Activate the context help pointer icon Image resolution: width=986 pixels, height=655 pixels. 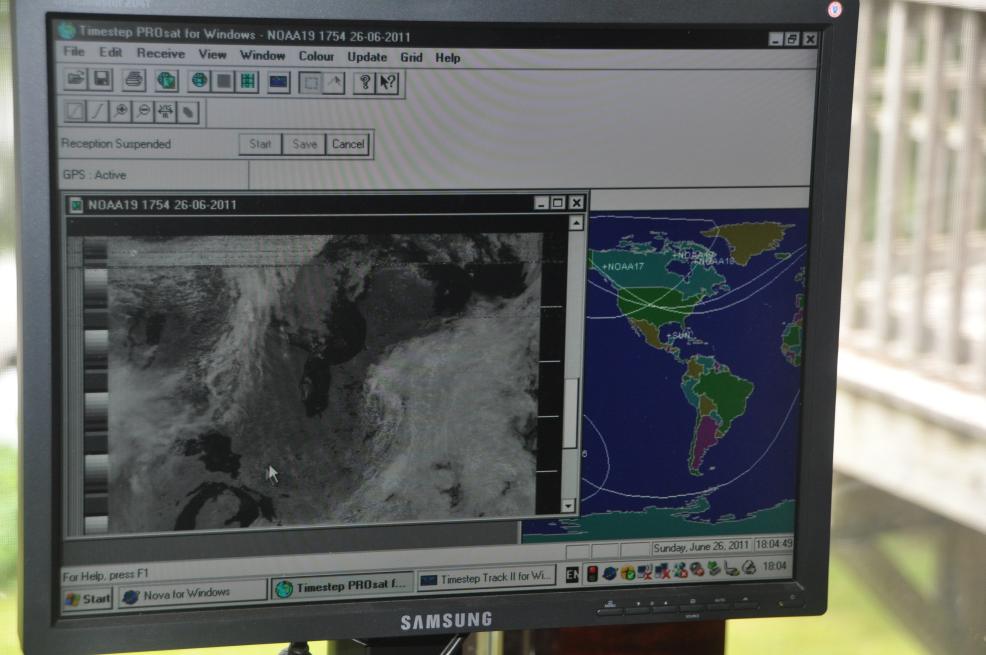pos(388,84)
